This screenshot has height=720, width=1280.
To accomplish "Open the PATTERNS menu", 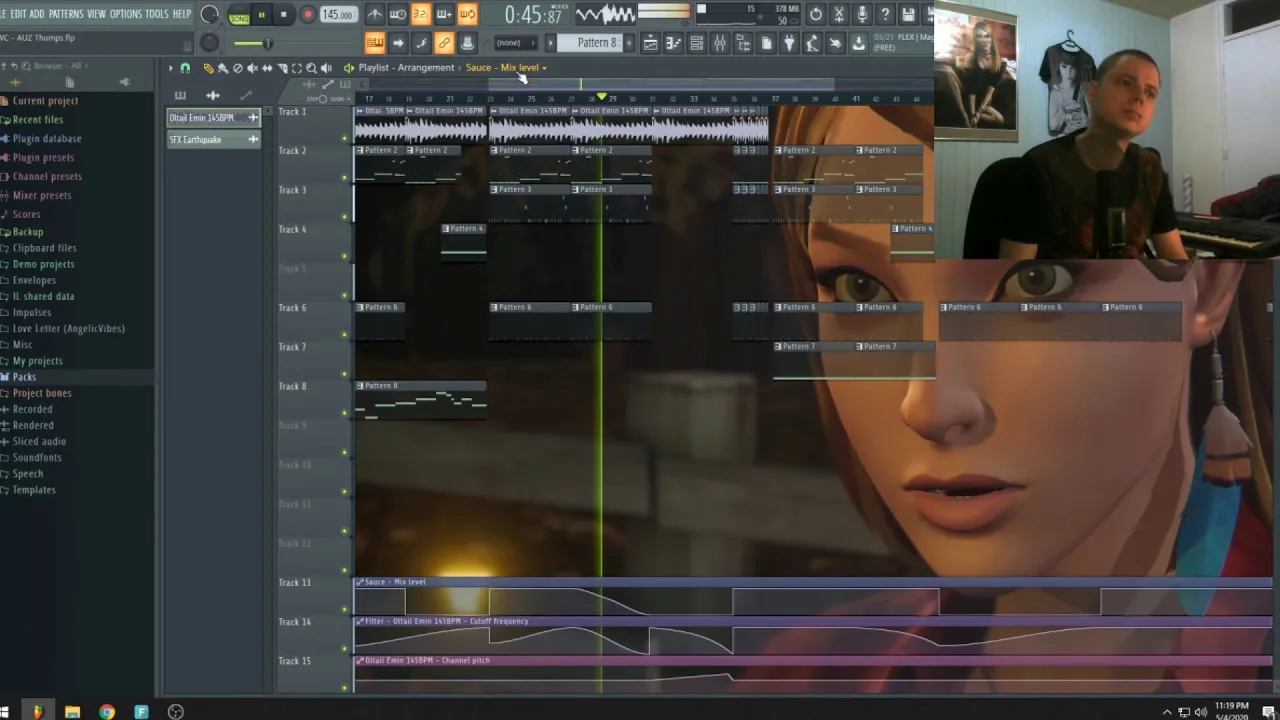I will coord(66,14).
